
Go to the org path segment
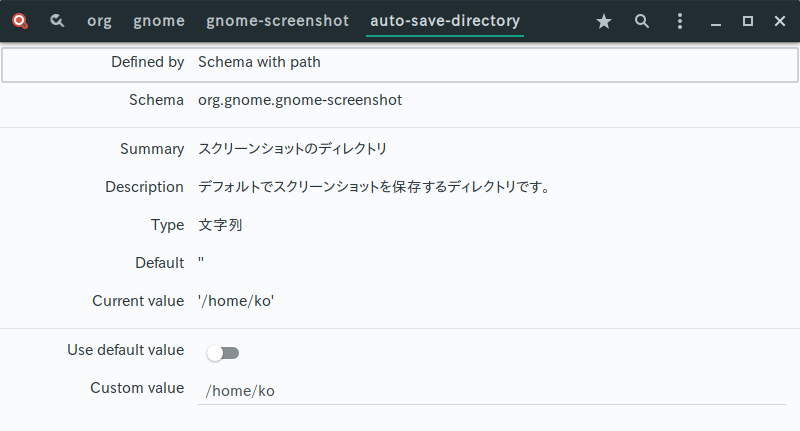pyautogui.click(x=99, y=21)
